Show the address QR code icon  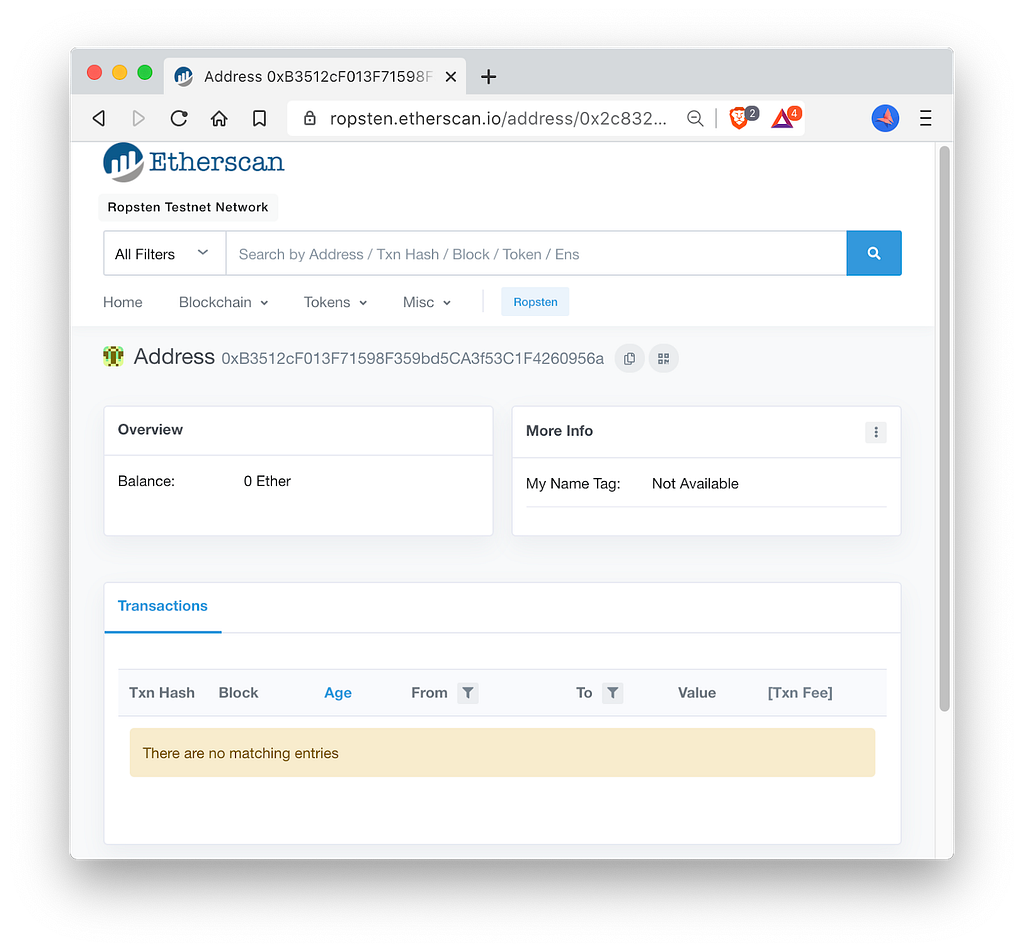click(x=664, y=358)
